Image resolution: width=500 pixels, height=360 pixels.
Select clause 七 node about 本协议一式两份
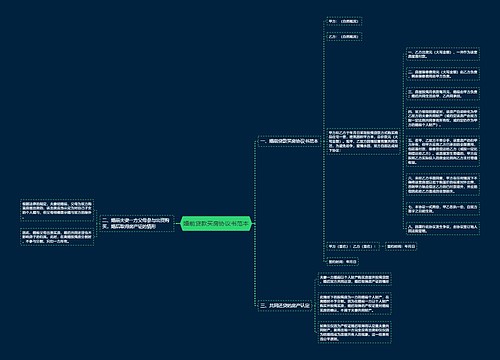click(x=443, y=209)
